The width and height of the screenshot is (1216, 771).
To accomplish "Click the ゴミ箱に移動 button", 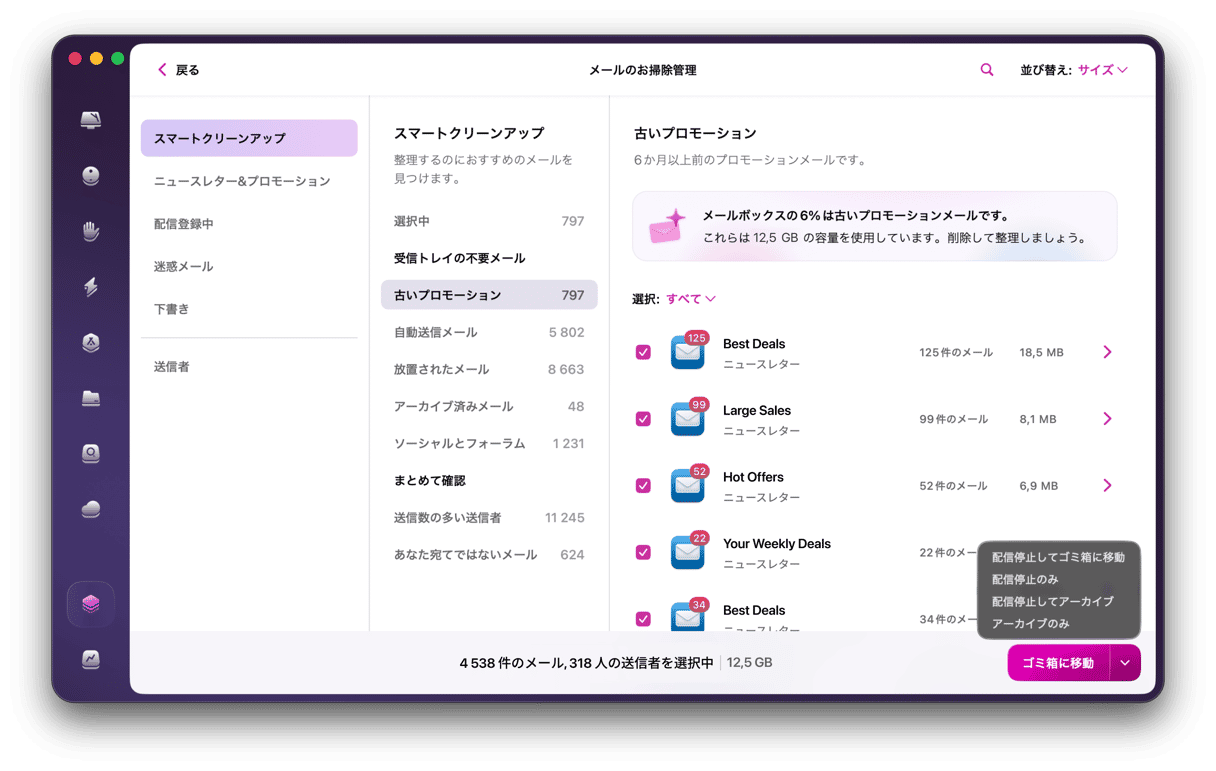I will (1059, 663).
